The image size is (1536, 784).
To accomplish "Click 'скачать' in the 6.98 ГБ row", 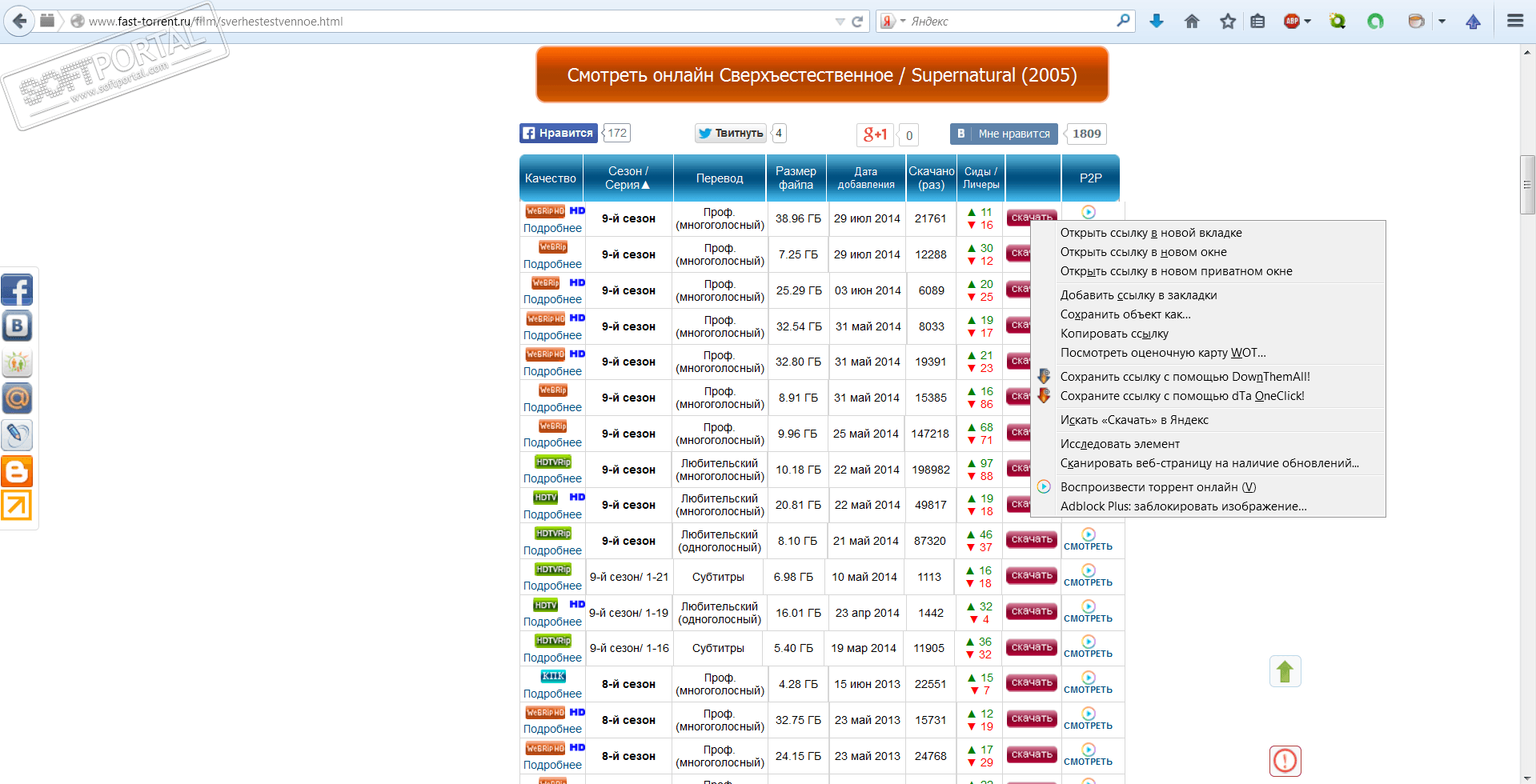I will (1032, 576).
